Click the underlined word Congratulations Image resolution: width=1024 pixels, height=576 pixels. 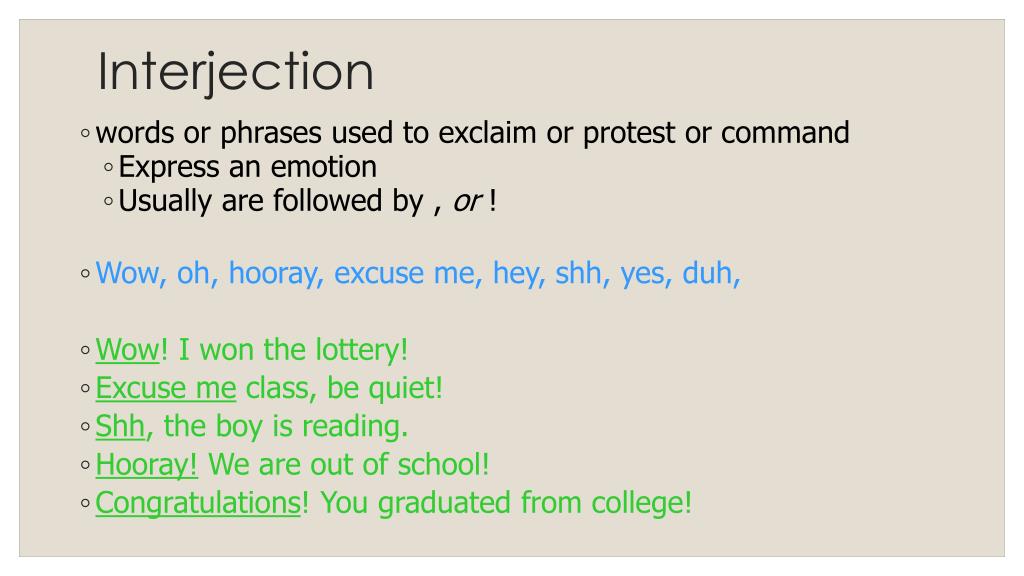coord(198,504)
